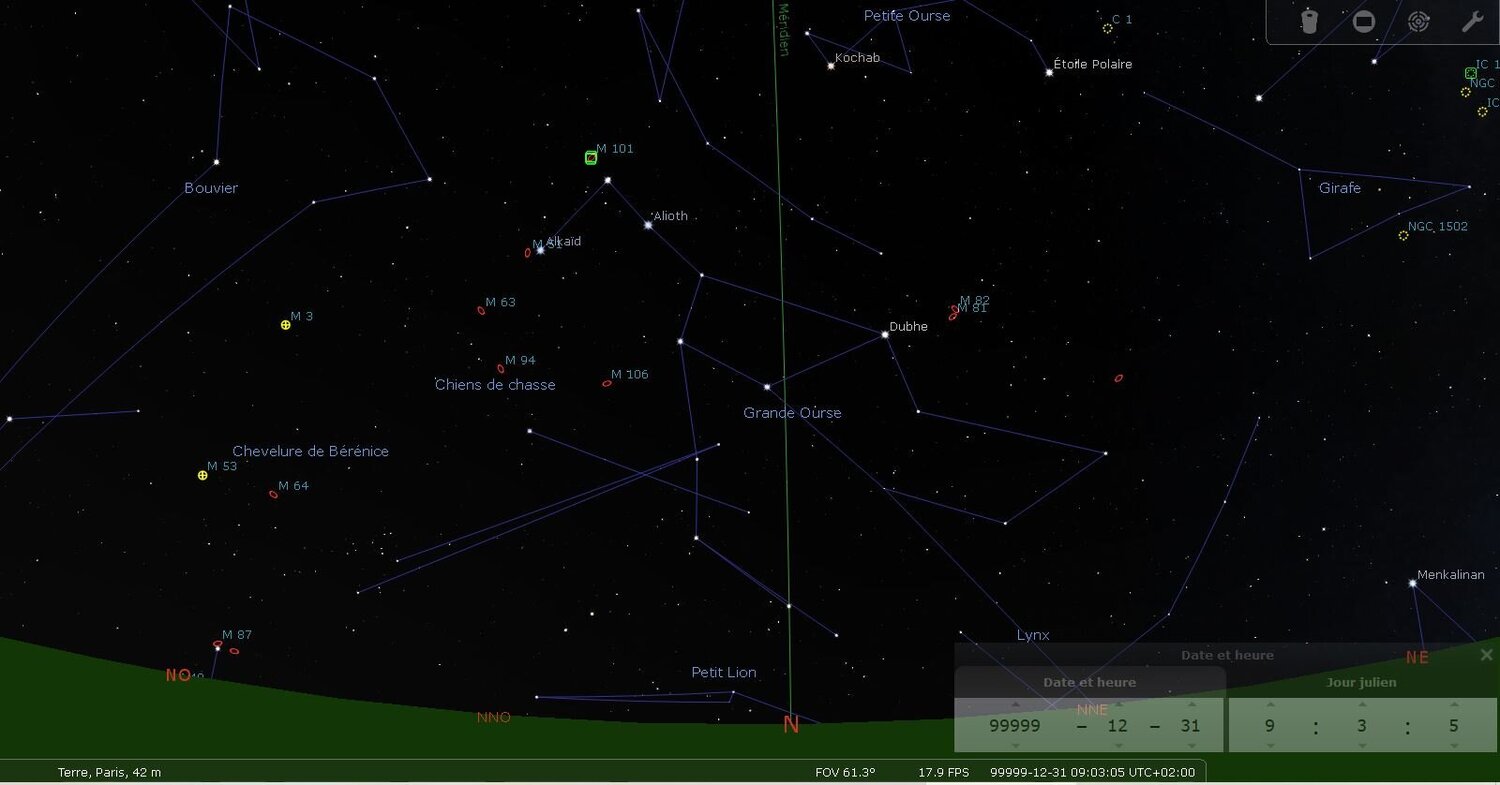Select the Alkaid star
This screenshot has height=785, width=1500.
pyautogui.click(x=540, y=249)
